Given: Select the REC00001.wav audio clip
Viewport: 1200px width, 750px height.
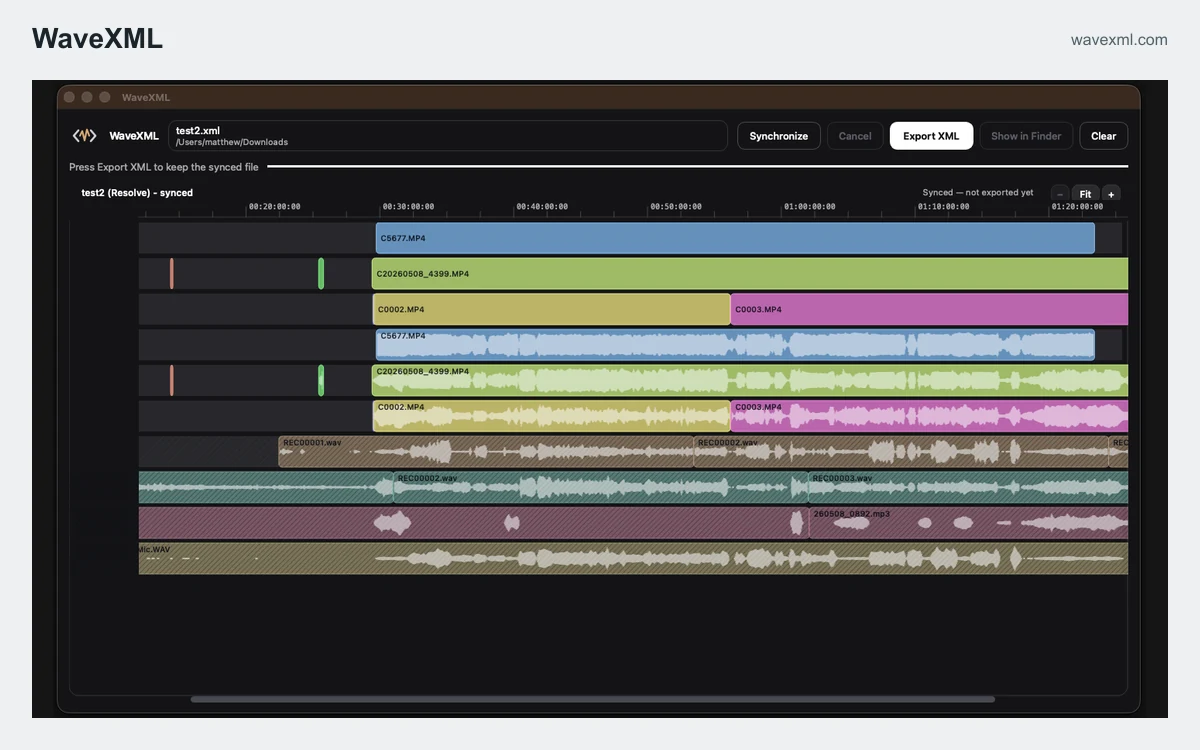Looking at the screenshot, I should point(486,452).
